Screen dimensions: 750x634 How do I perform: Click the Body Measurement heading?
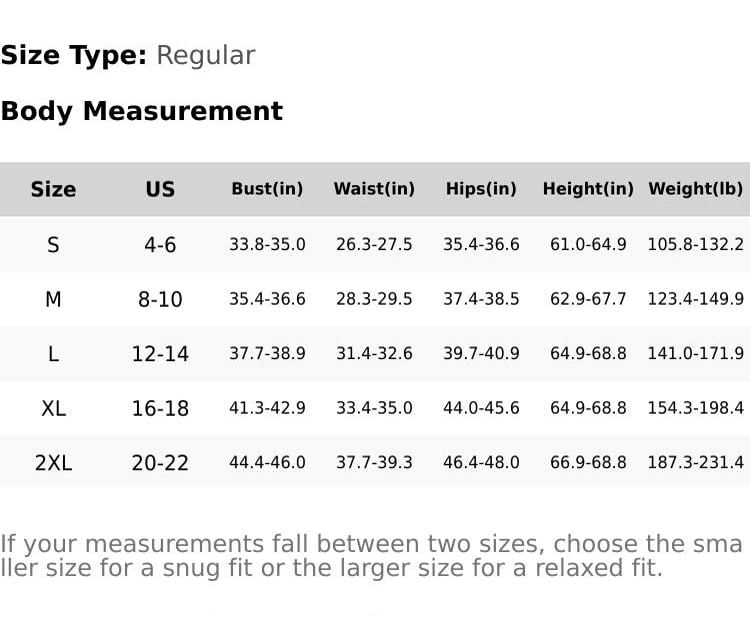142,111
